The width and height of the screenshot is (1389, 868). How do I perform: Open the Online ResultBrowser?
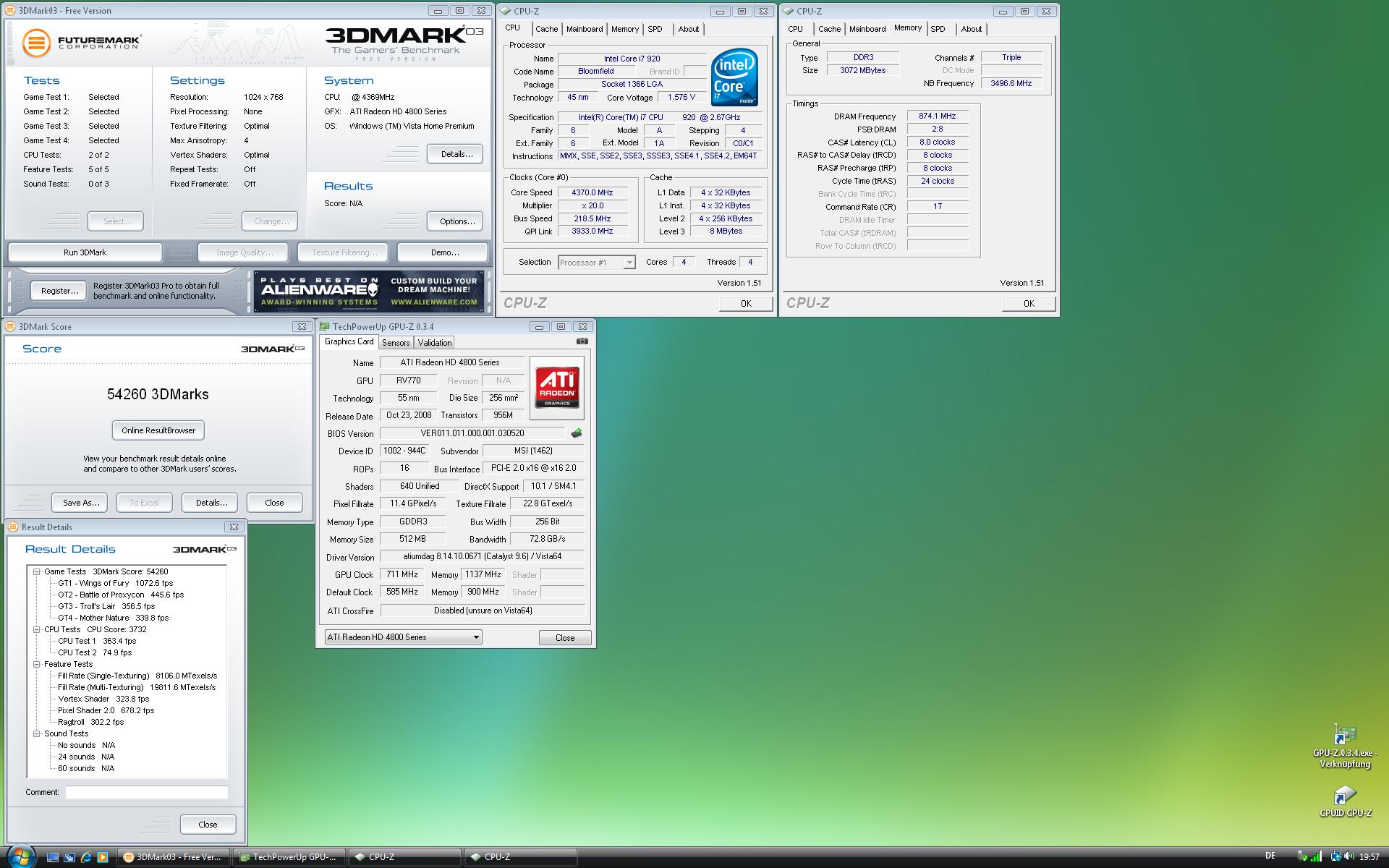click(158, 430)
